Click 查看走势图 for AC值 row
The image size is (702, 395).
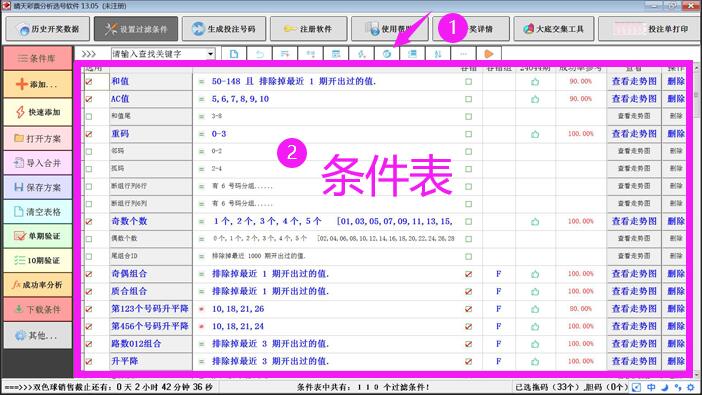(634, 99)
